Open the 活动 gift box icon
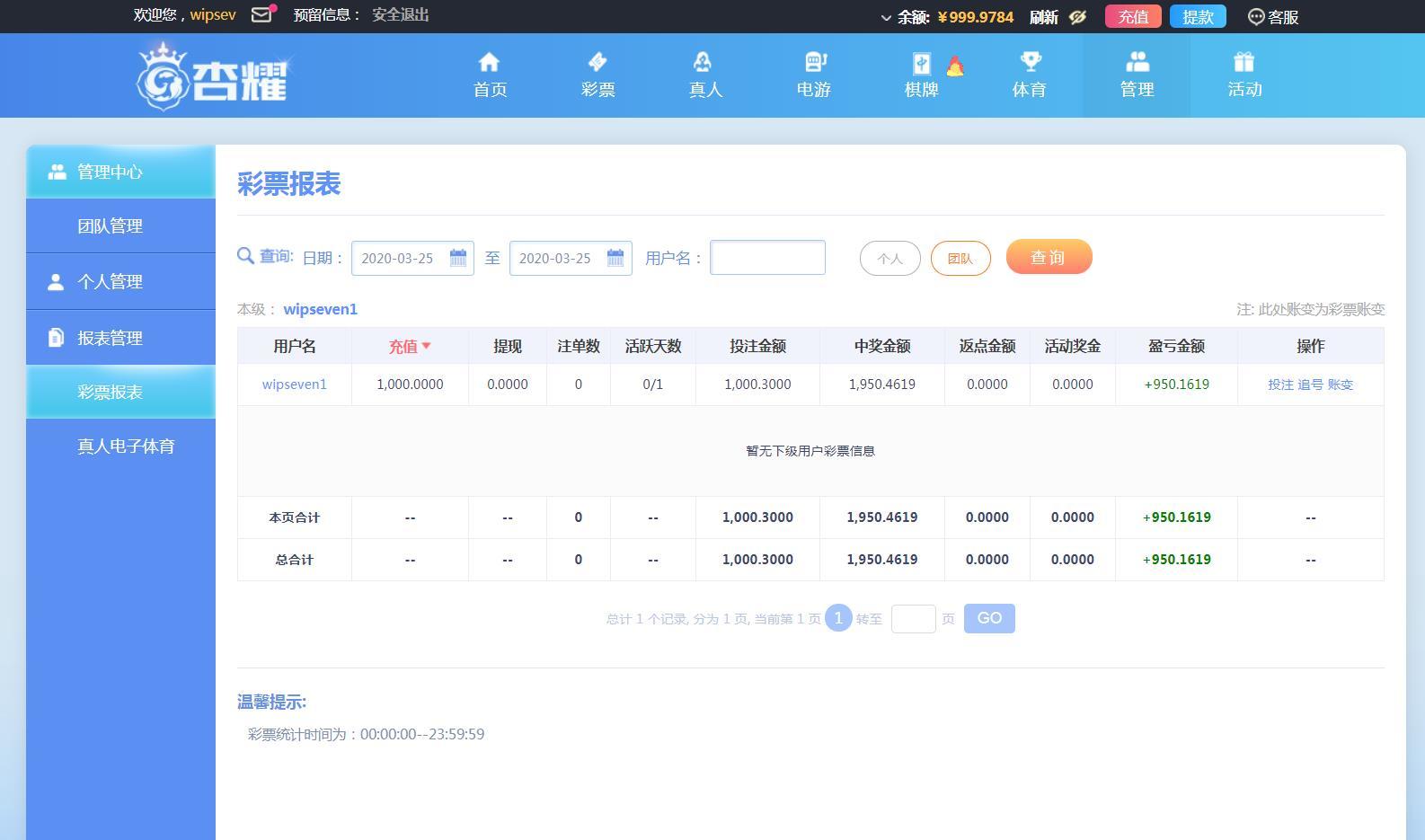Screen dimensions: 1425x840 tap(1244, 62)
